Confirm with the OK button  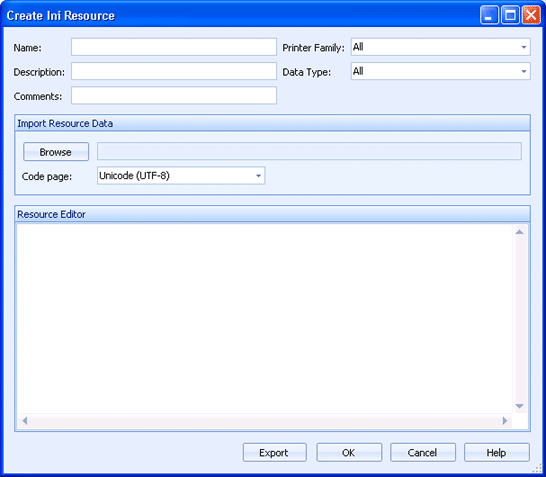349,453
